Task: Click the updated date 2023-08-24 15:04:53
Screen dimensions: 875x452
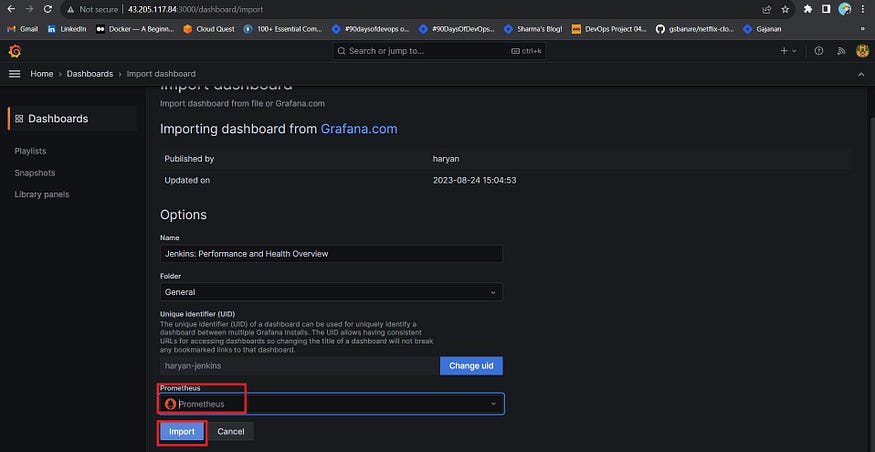Action: point(474,181)
